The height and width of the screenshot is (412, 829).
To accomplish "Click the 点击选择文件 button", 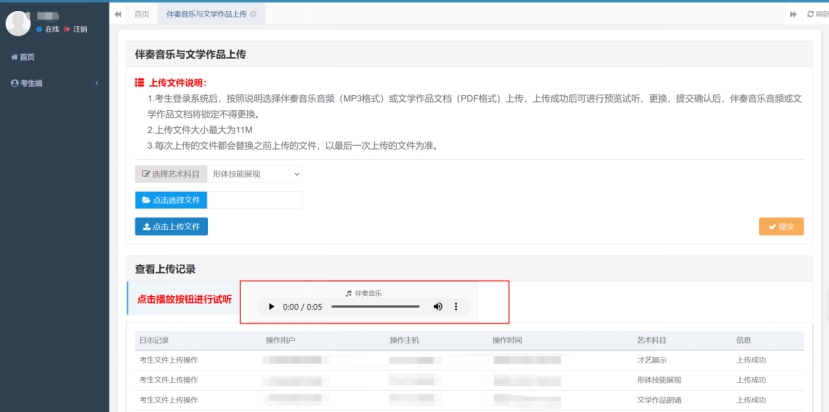I will [171, 200].
